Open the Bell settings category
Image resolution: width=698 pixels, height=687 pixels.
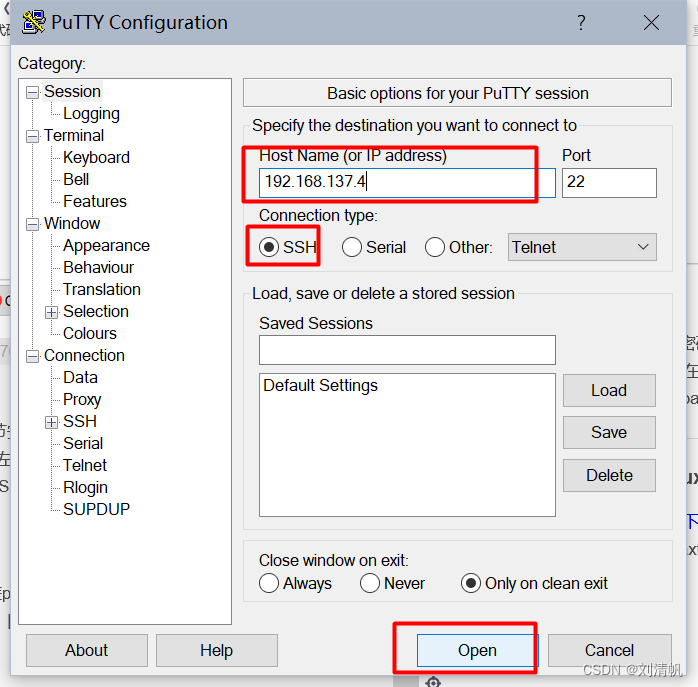click(76, 179)
